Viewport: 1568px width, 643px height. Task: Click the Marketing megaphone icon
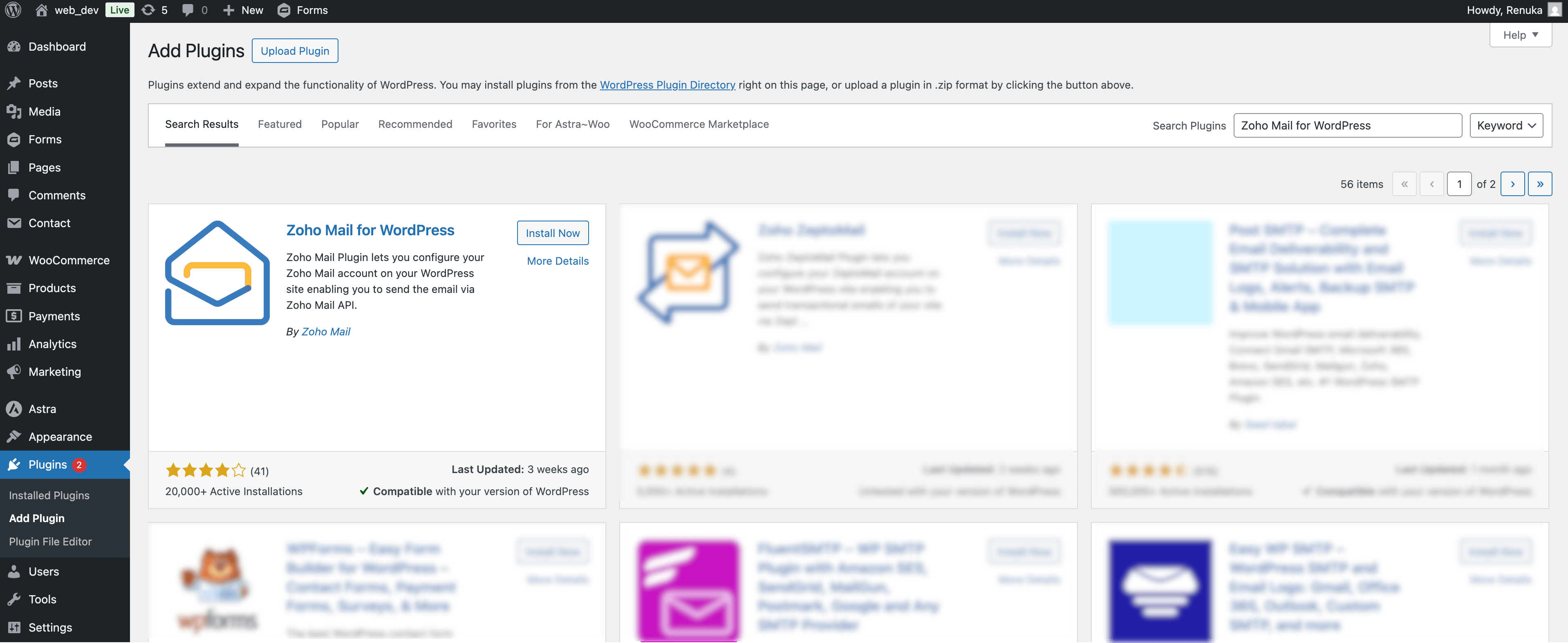pyautogui.click(x=14, y=372)
